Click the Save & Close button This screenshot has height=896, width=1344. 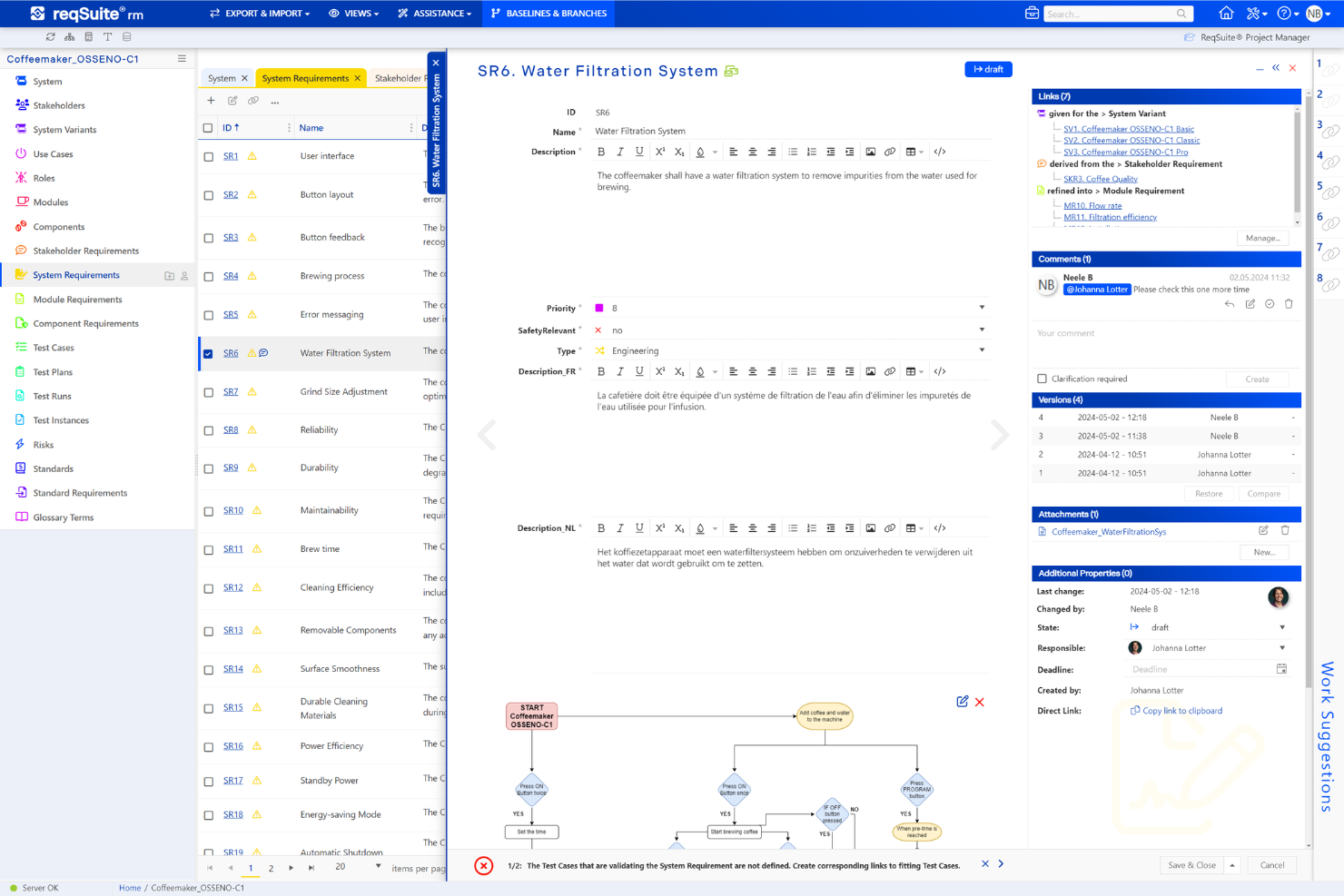click(x=1191, y=865)
